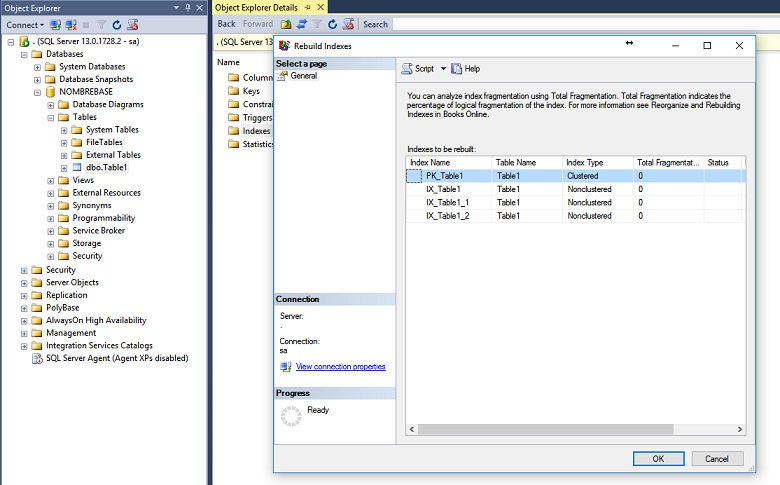The height and width of the screenshot is (485, 780).
Task: Expand the Database Diagrams node
Action: coord(51,105)
